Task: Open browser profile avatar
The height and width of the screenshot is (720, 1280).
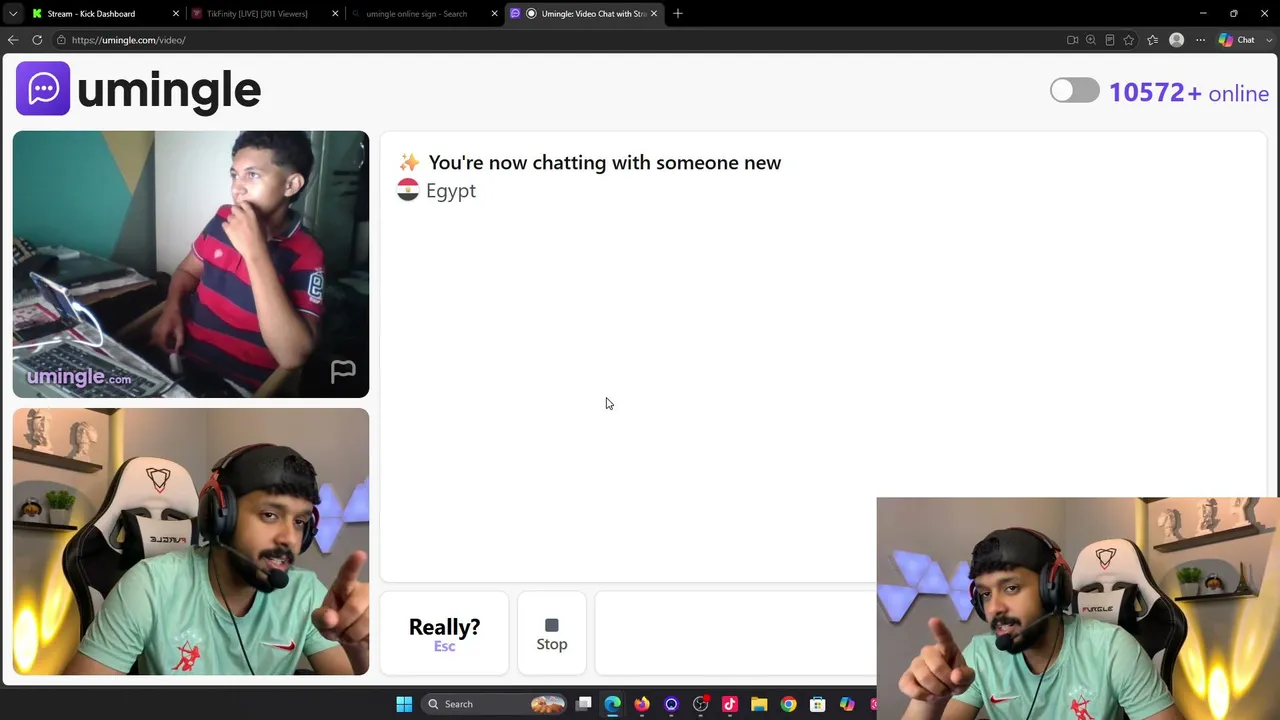Action: click(x=1177, y=40)
